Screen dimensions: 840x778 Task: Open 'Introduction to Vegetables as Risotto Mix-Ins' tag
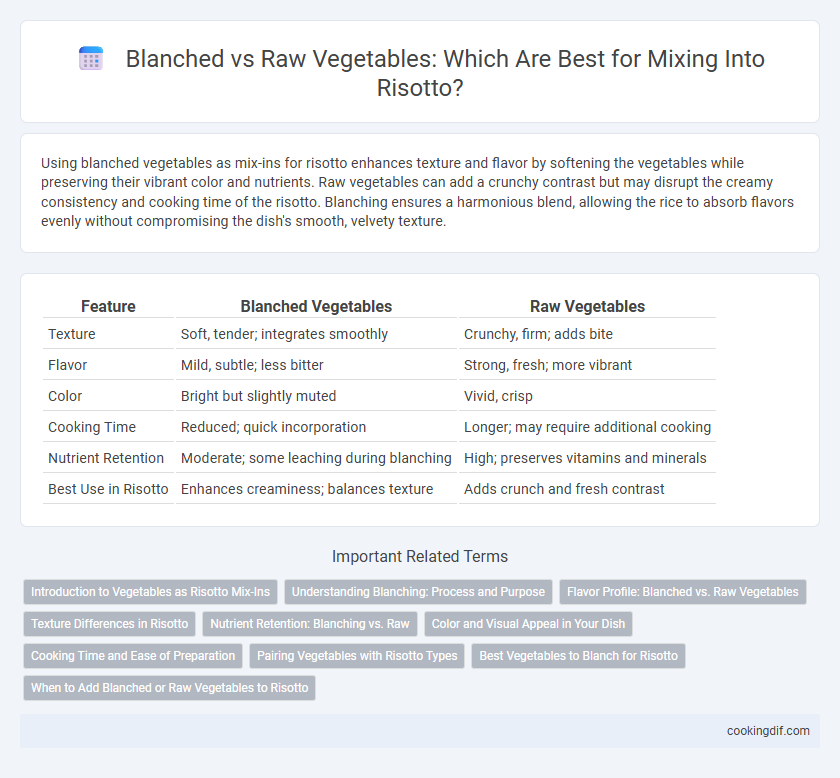[151, 592]
